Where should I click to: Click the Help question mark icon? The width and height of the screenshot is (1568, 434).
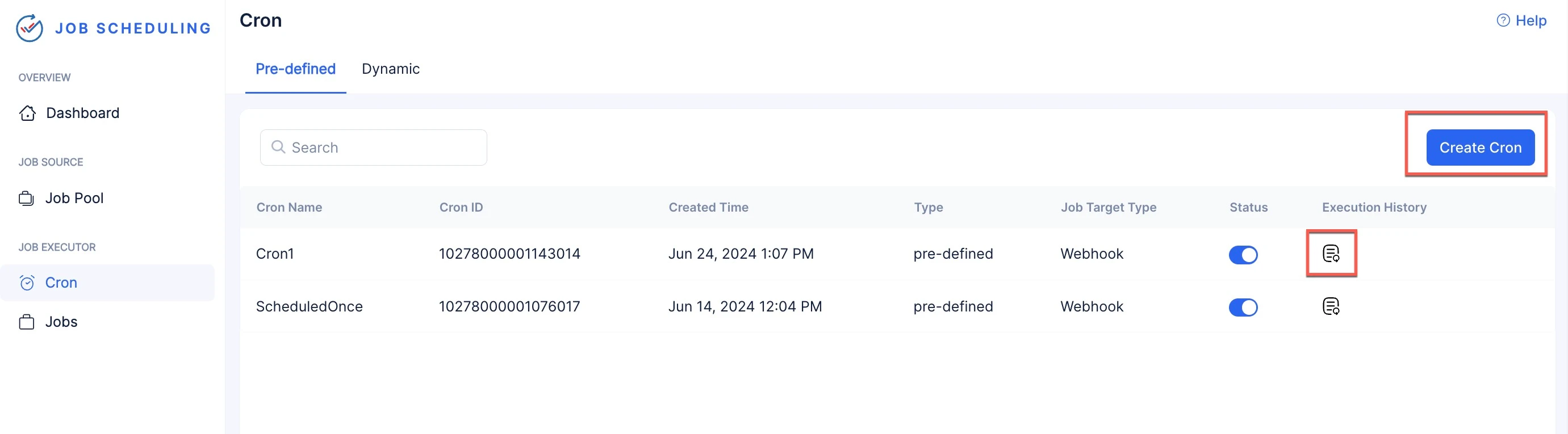(1503, 20)
